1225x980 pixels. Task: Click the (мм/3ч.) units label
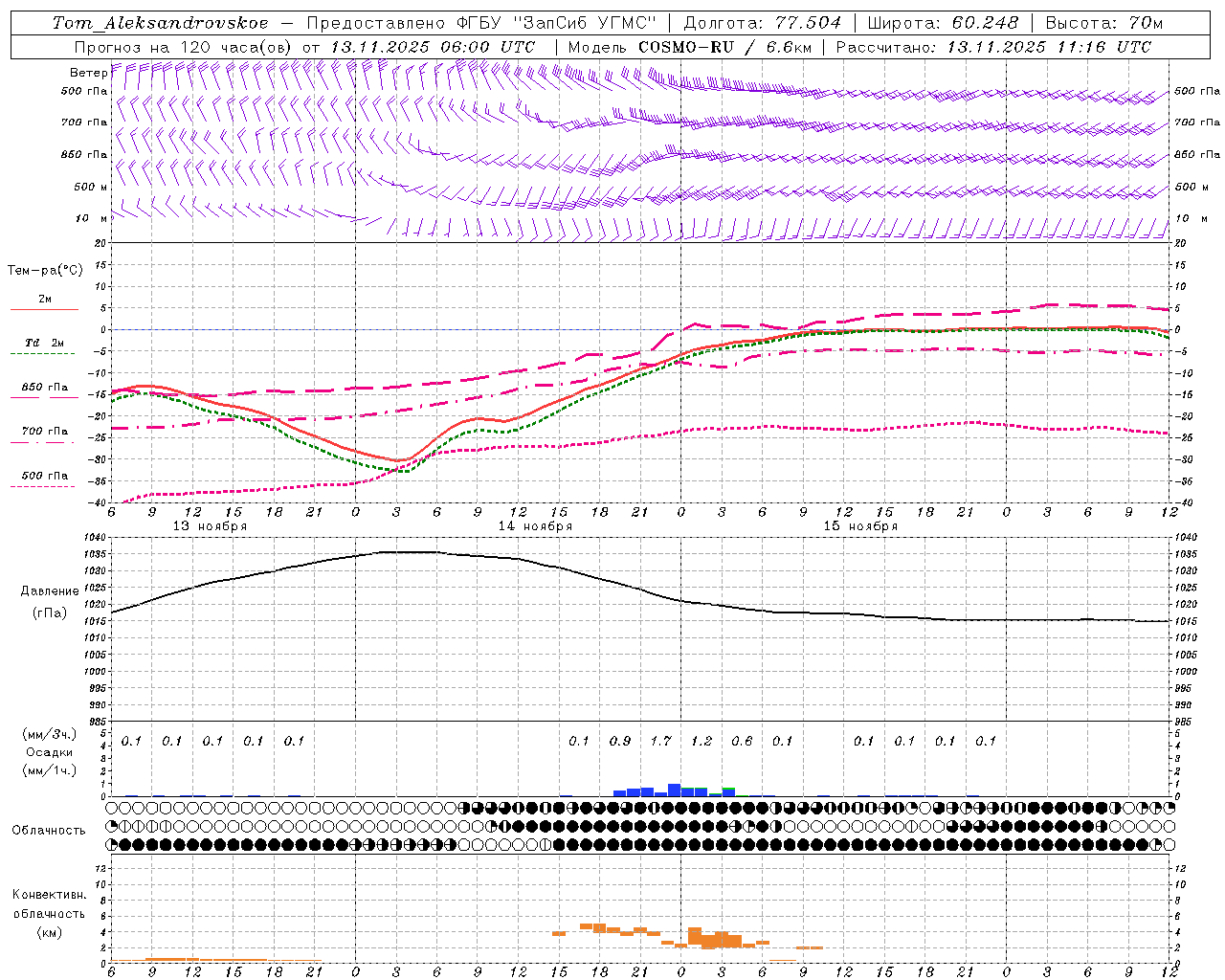tap(50, 734)
